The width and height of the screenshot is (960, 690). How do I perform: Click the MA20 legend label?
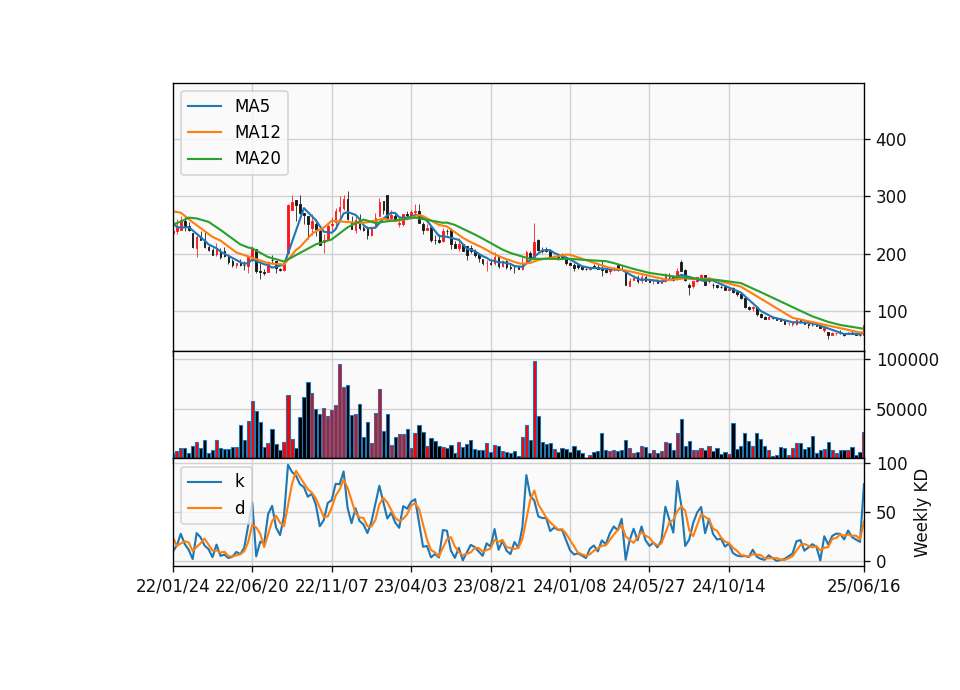[x=257, y=158]
